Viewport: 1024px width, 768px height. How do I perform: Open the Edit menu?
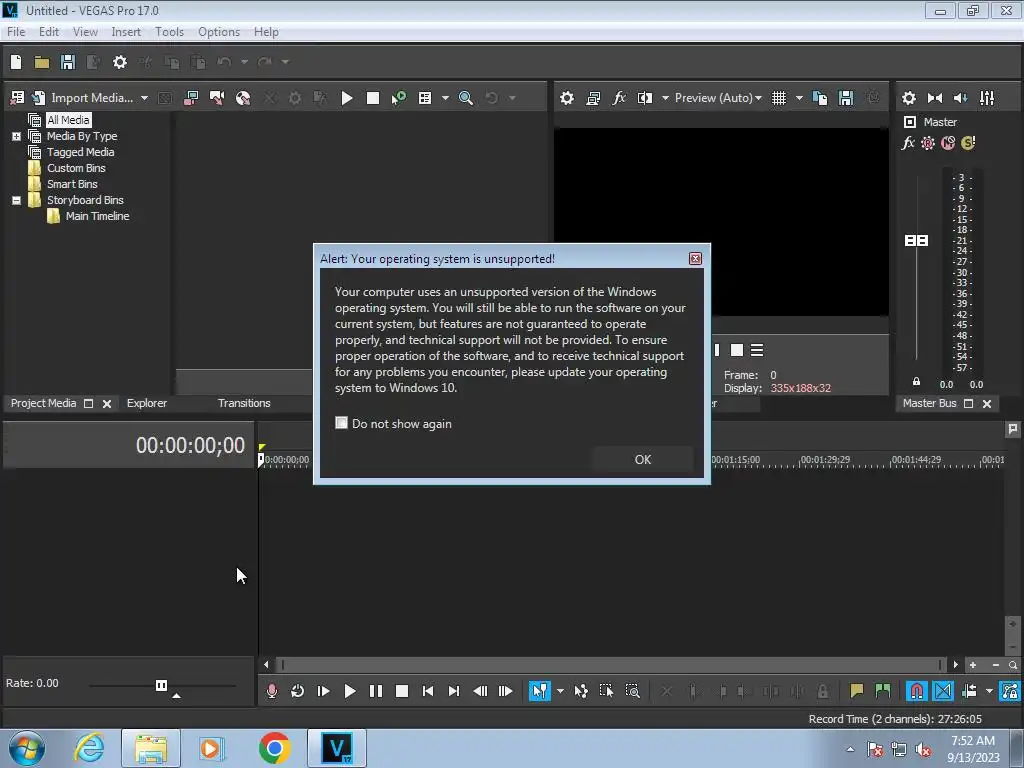pyautogui.click(x=48, y=31)
